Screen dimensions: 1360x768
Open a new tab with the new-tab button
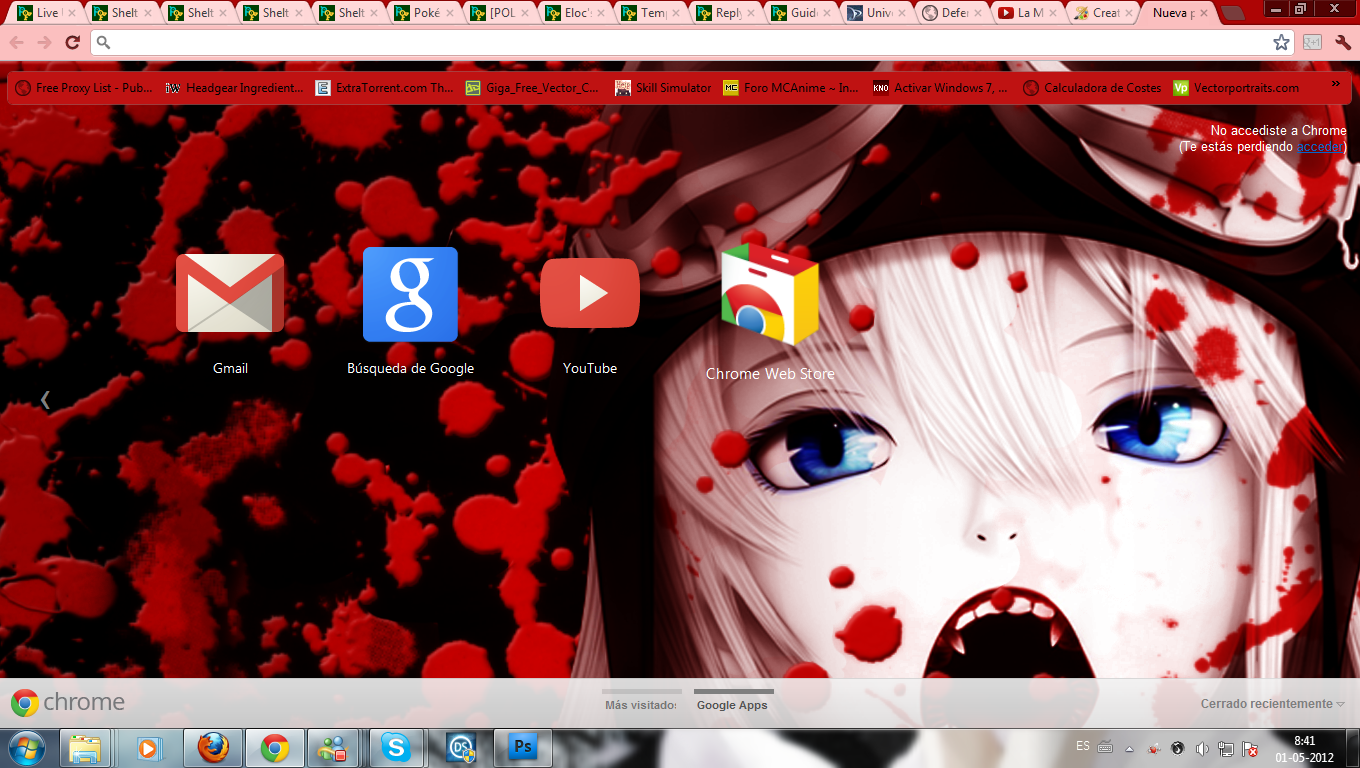click(1233, 13)
